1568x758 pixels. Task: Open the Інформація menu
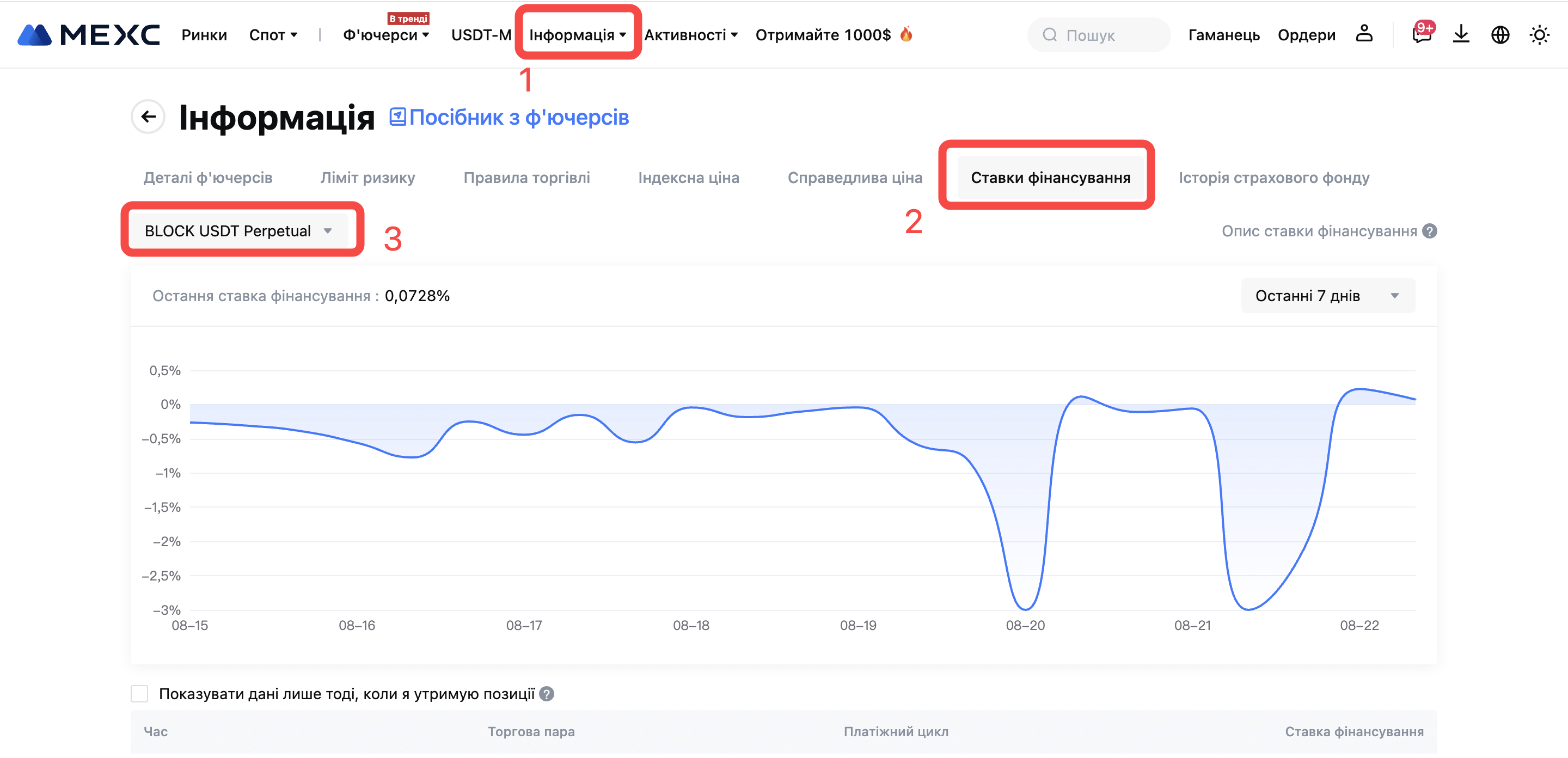coord(577,35)
